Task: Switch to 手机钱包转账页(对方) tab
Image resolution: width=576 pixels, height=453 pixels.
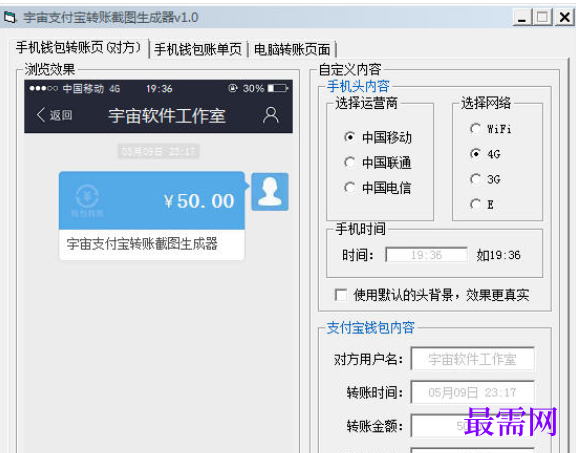Action: [x=79, y=48]
